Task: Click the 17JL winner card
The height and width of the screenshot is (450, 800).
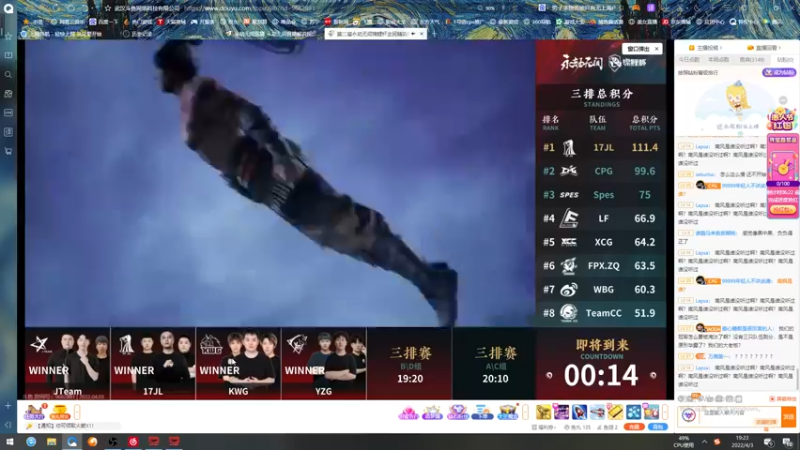Action: pos(153,363)
